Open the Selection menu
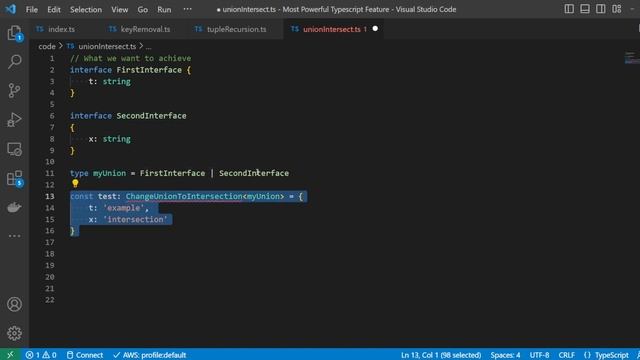The height and width of the screenshot is (360, 640). (86, 9)
